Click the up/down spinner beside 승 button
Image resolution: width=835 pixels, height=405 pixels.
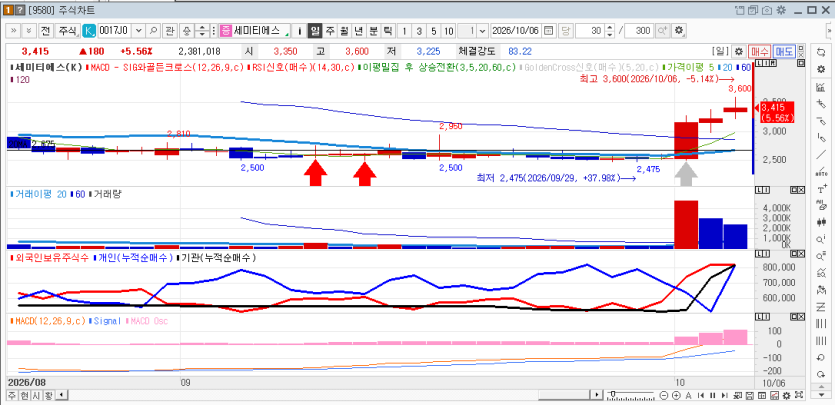coord(201,31)
